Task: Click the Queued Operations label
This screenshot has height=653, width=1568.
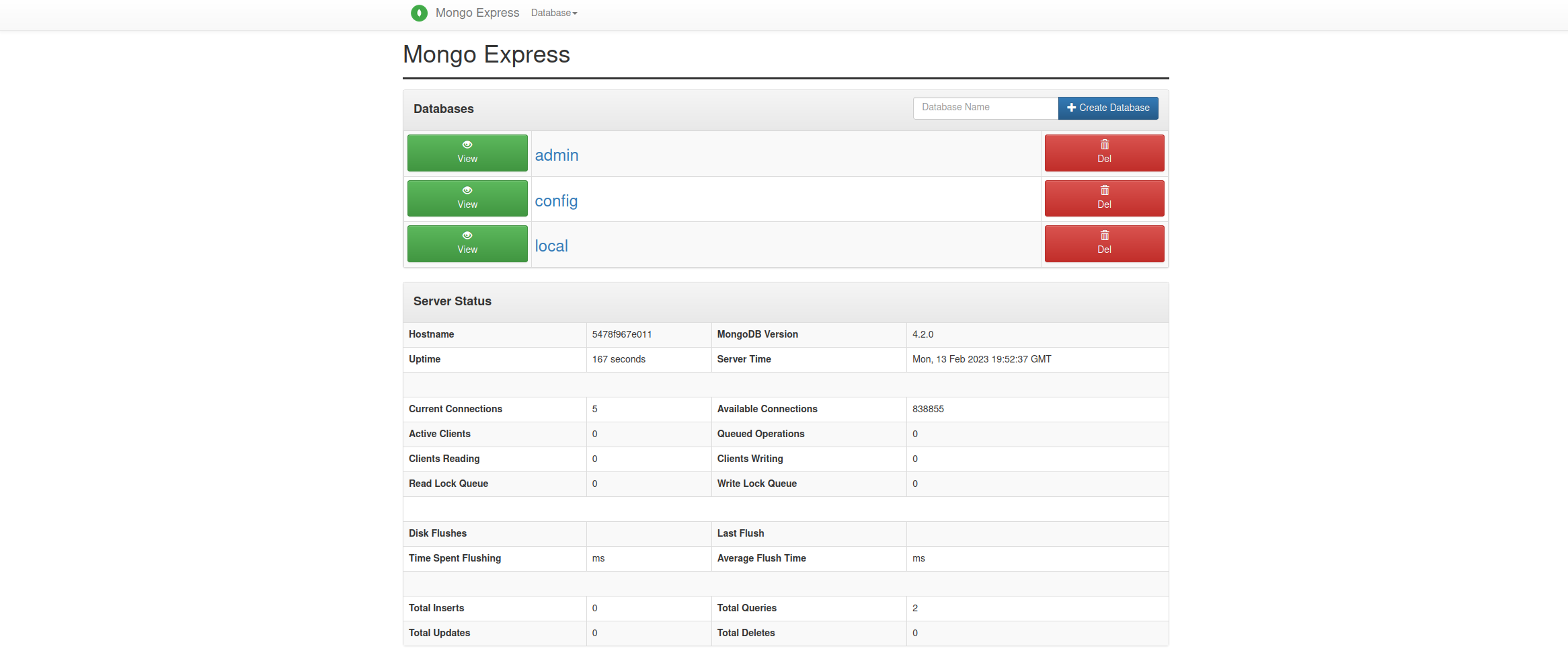Action: pos(760,434)
